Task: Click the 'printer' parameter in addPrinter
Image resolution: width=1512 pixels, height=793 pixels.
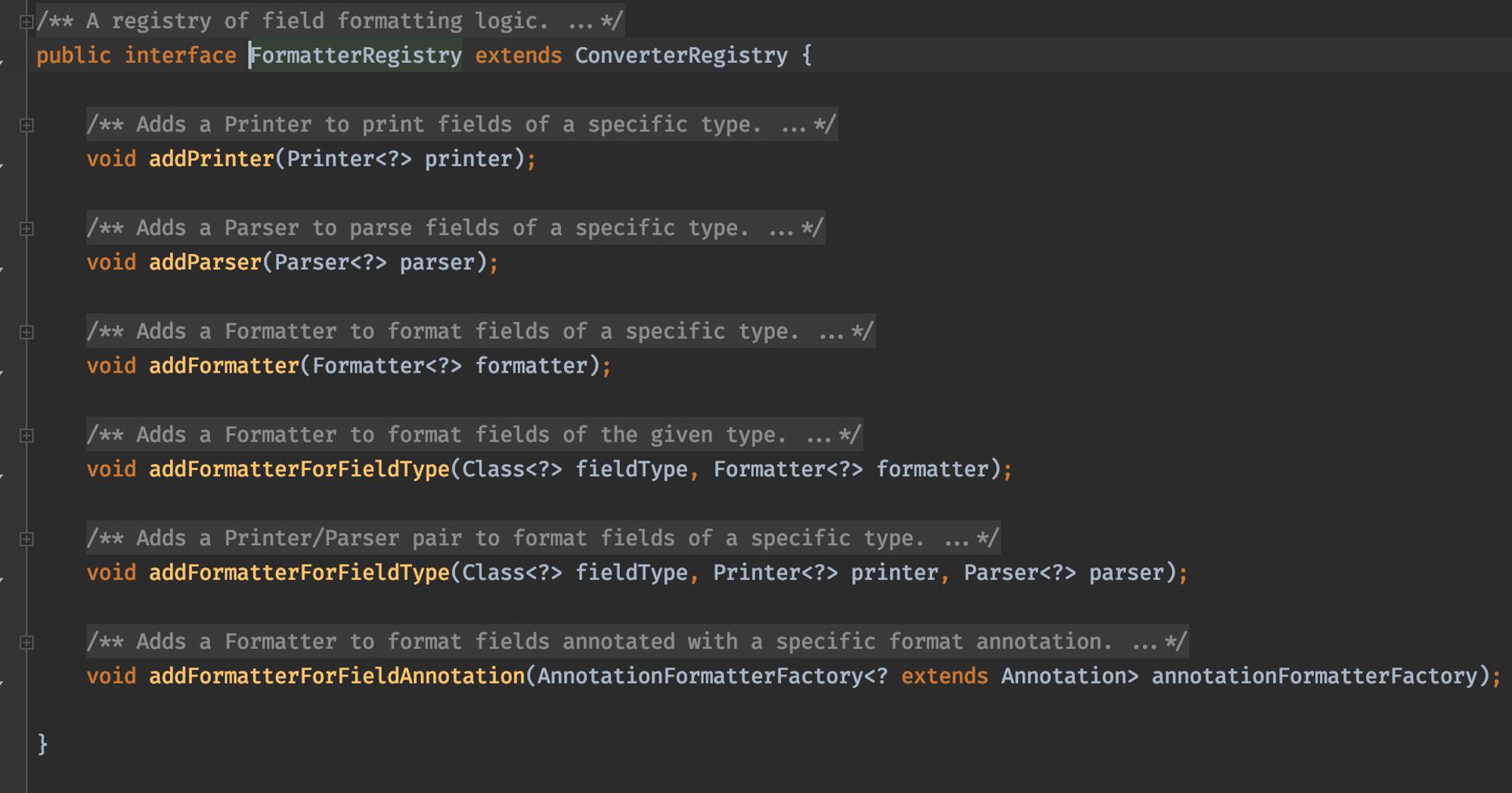Action: pyautogui.click(x=469, y=159)
